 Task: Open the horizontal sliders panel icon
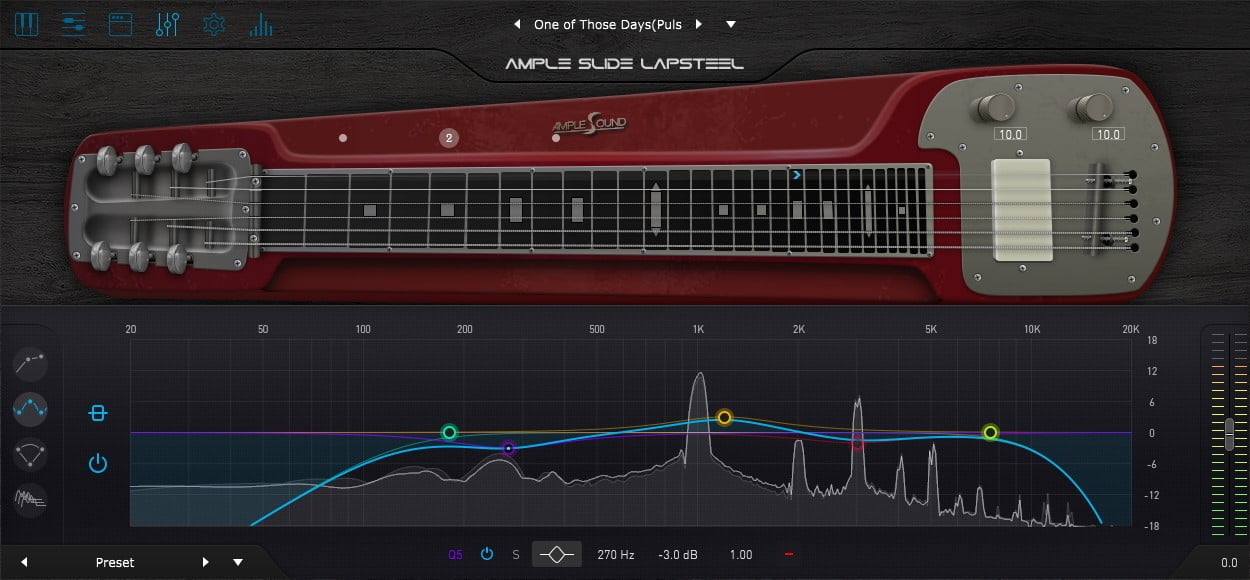[x=73, y=24]
